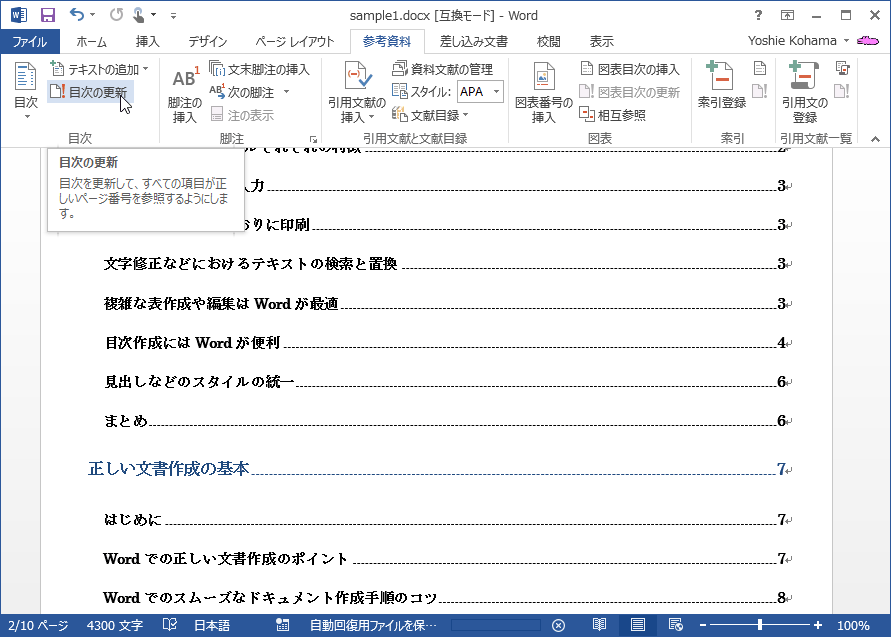The height and width of the screenshot is (637, 891).
Task: Click 図表目次の挿入 (Insert Table of Figures)
Action: point(630,69)
